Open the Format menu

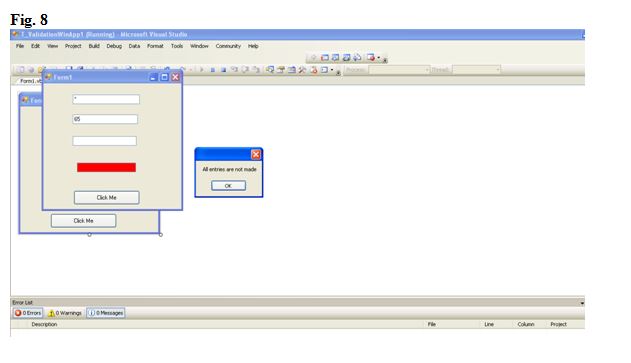155,46
